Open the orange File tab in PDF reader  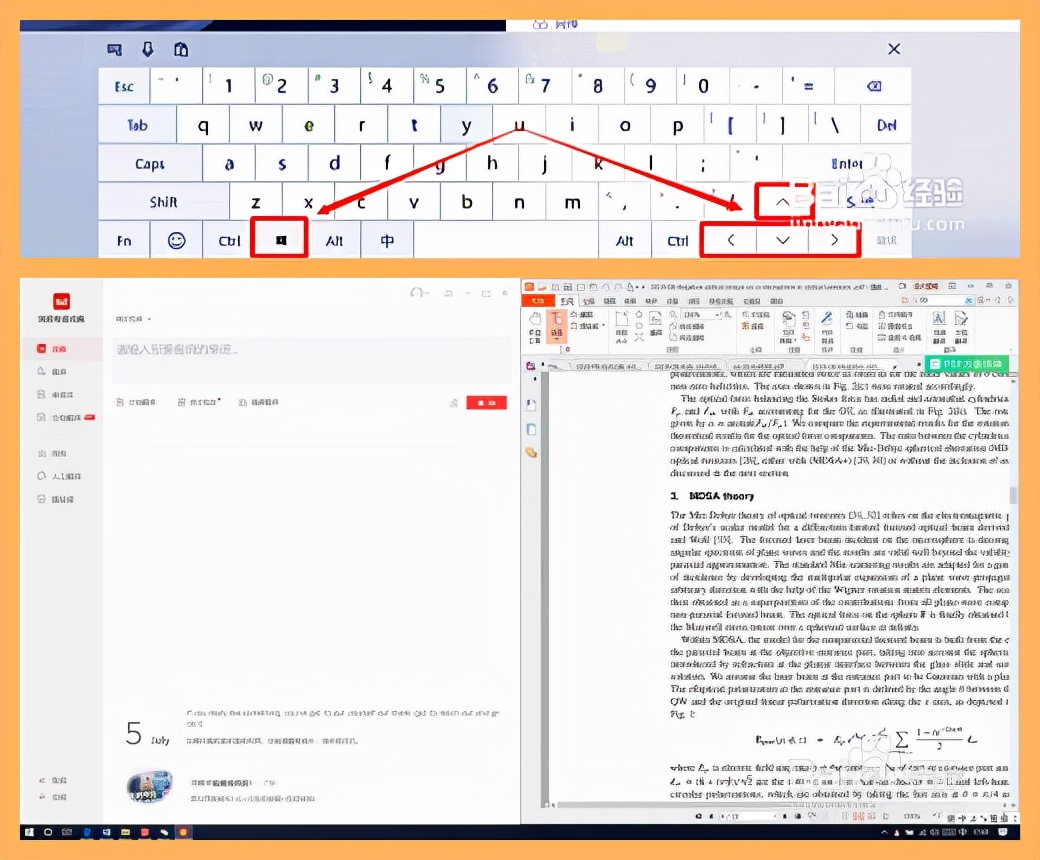click(537, 301)
